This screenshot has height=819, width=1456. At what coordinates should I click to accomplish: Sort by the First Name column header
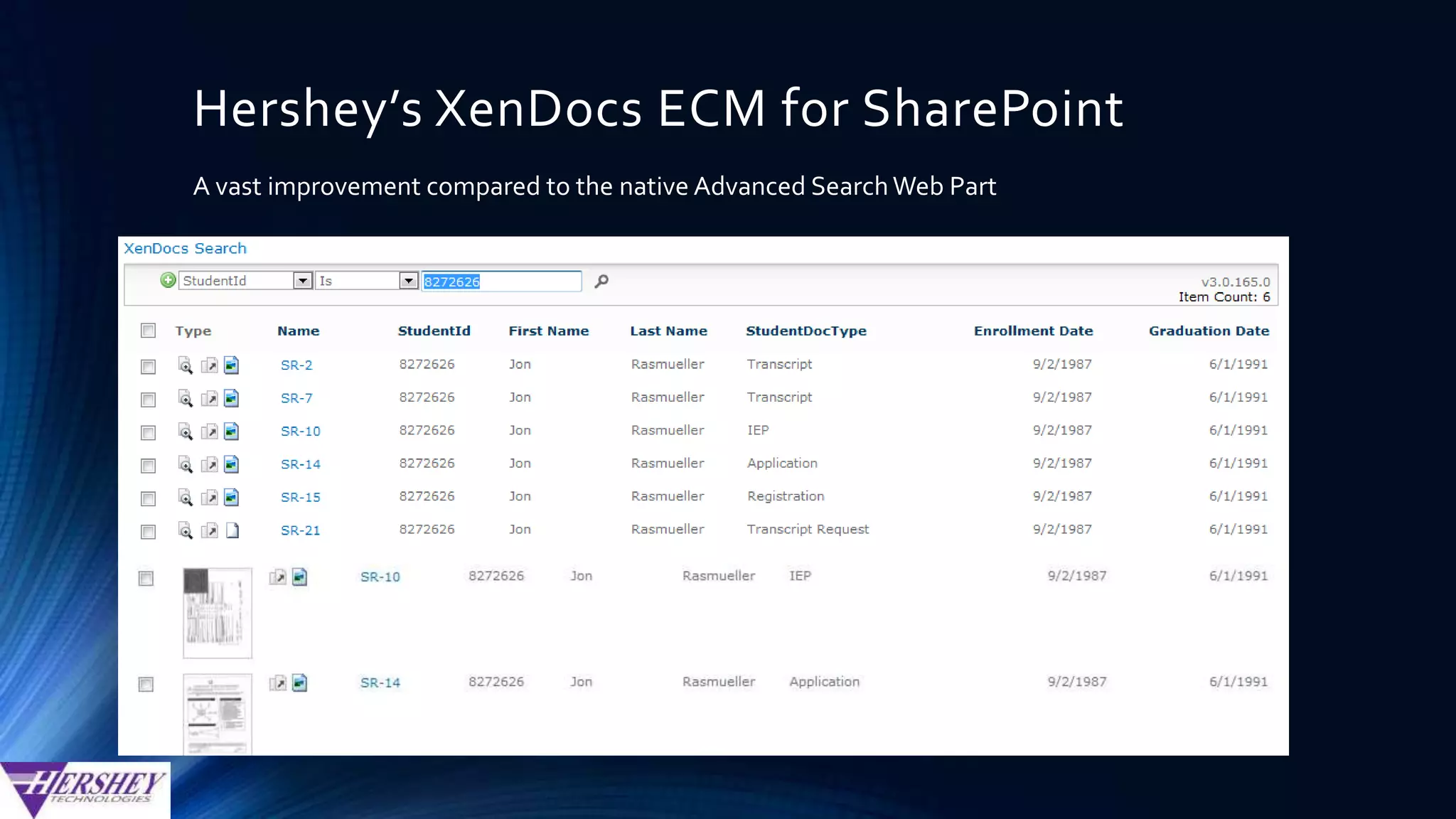(548, 331)
